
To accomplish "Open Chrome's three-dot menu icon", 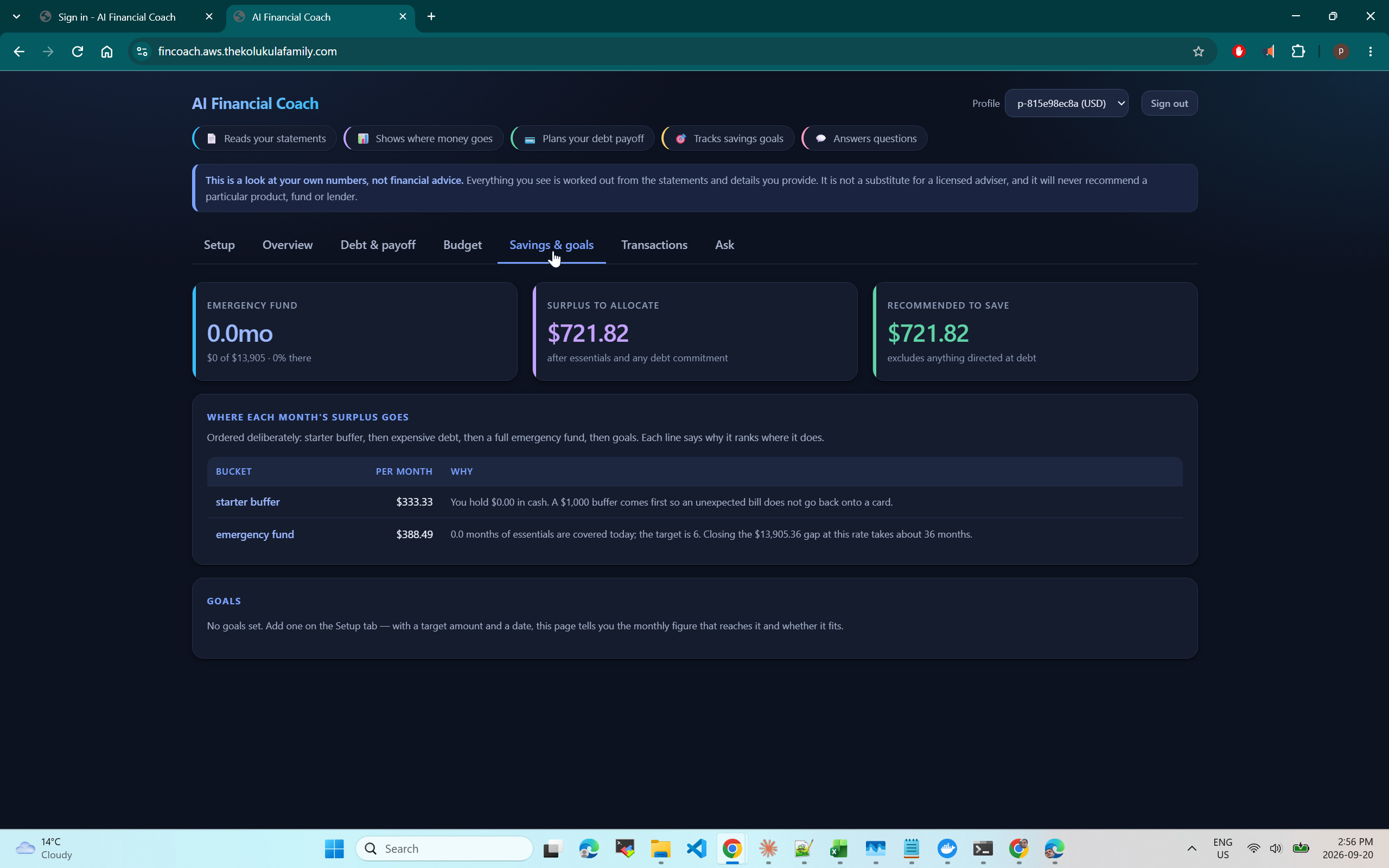I will click(1370, 52).
